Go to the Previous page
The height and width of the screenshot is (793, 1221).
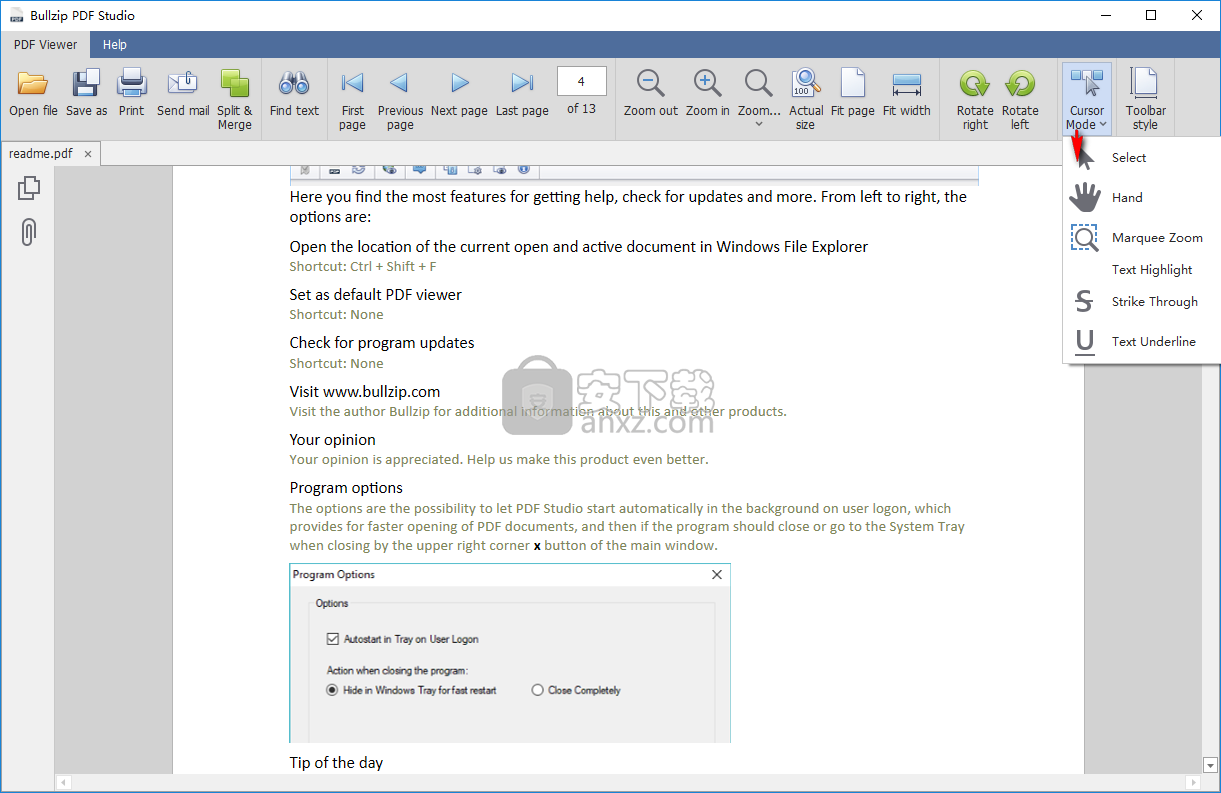(x=400, y=99)
